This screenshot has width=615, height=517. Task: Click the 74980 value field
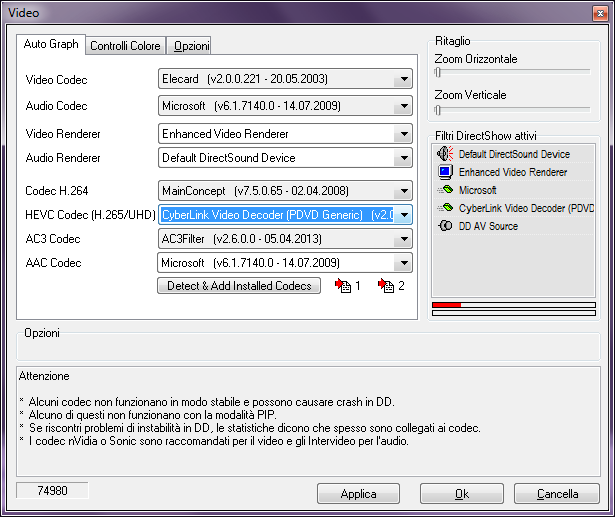[x=52, y=491]
